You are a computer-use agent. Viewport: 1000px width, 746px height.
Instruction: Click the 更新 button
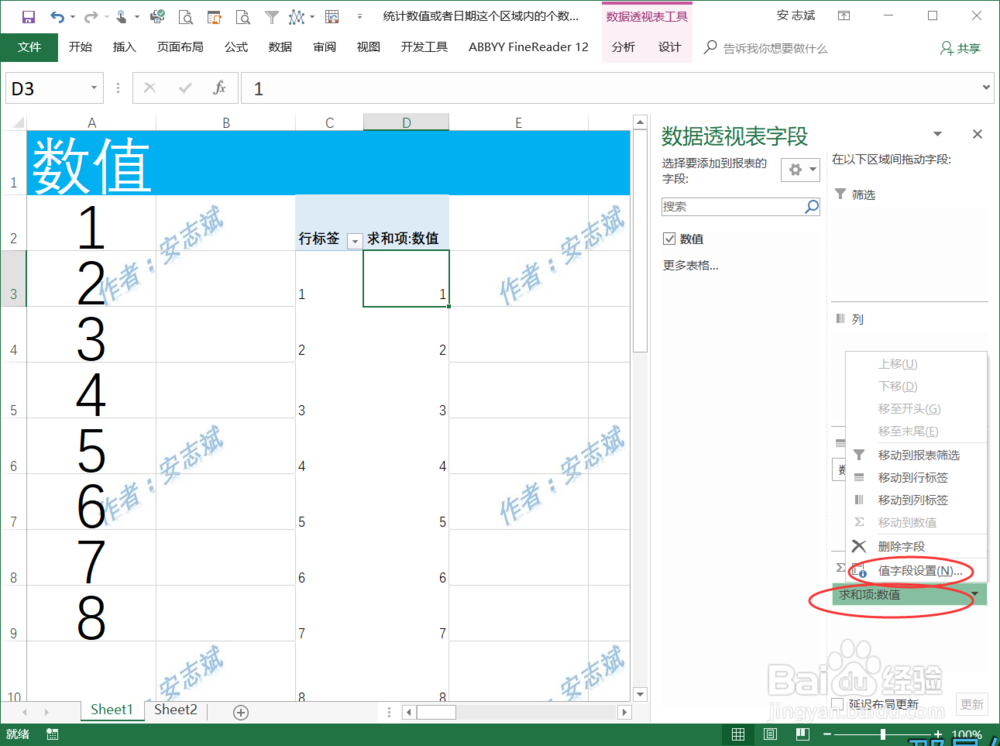pyautogui.click(x=971, y=704)
